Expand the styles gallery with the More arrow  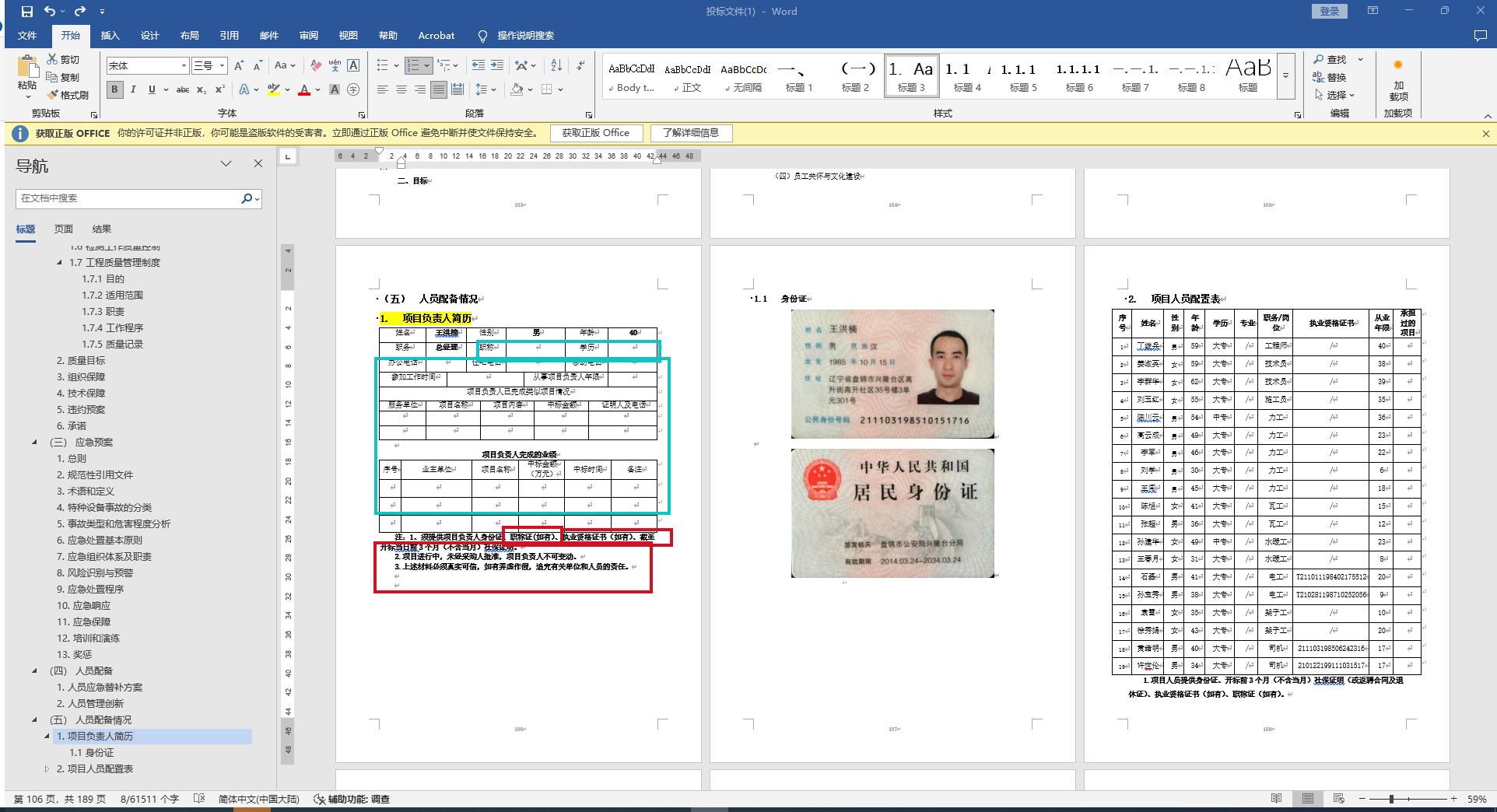point(1286,76)
